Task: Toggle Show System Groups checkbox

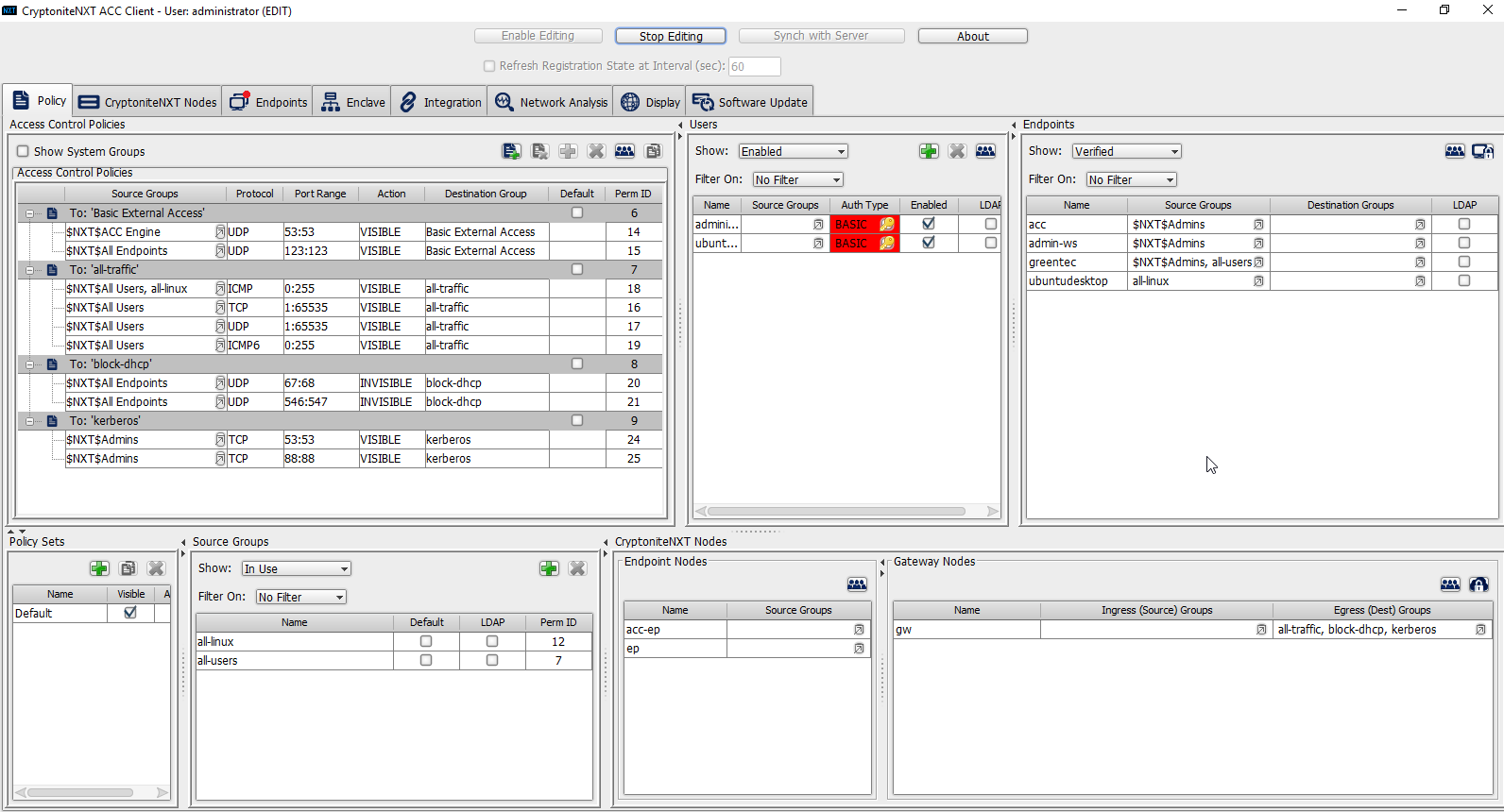Action: click(23, 151)
